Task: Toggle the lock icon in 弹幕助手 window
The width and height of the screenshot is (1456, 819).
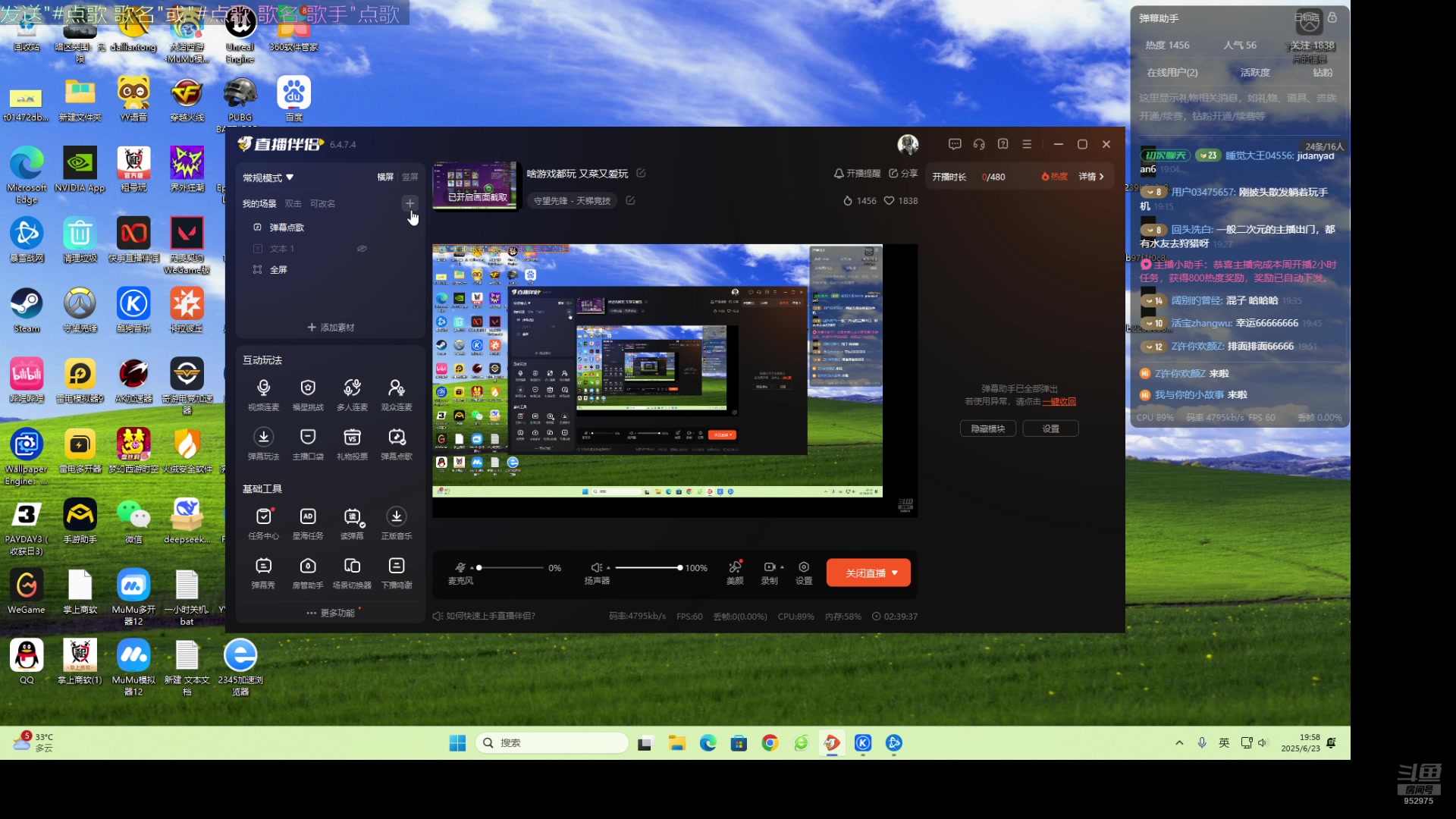Action: [x=1332, y=17]
